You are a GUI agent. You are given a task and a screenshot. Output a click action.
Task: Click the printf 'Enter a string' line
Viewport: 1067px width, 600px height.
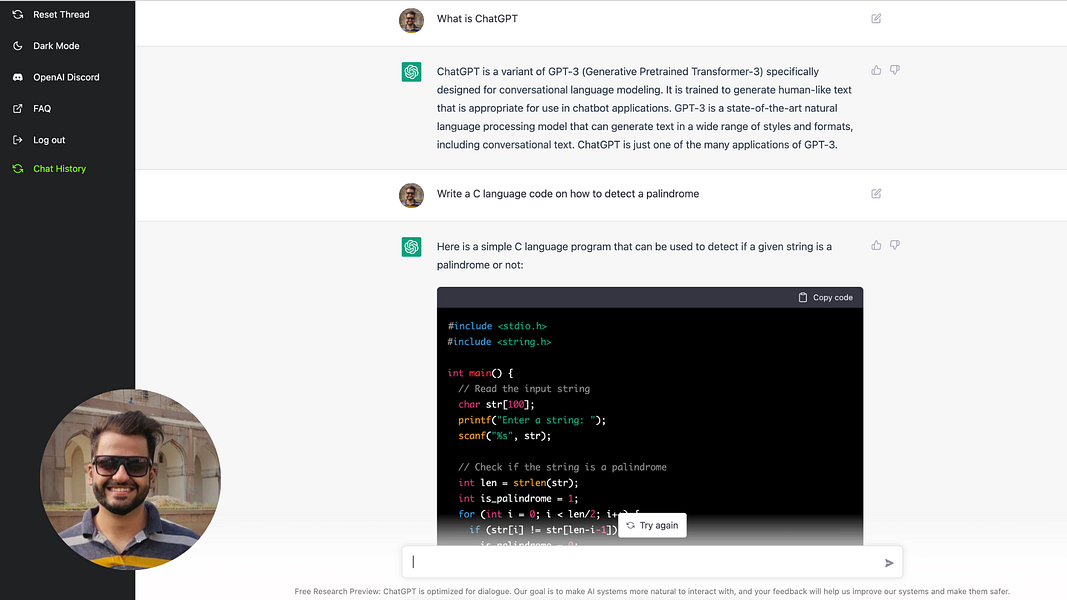531,420
